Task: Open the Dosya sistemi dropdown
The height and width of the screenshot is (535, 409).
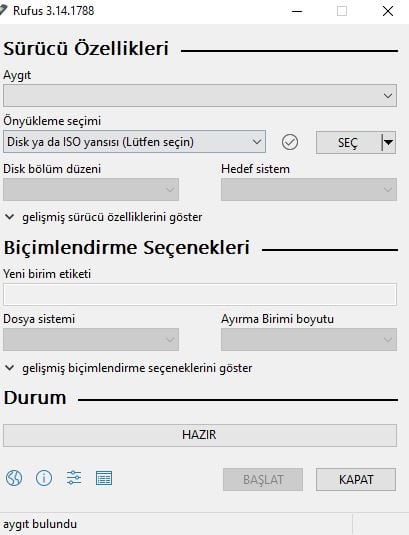Action: click(91, 339)
